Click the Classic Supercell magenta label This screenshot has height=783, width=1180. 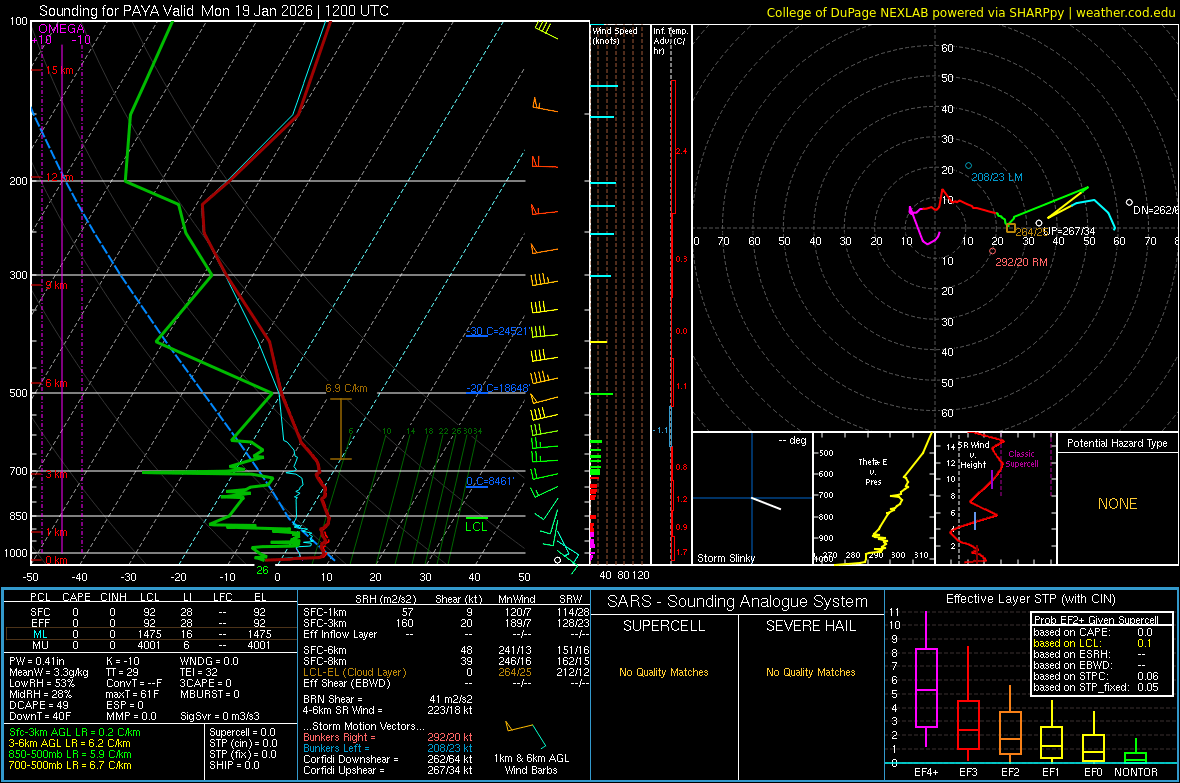pyautogui.click(x=1021, y=459)
